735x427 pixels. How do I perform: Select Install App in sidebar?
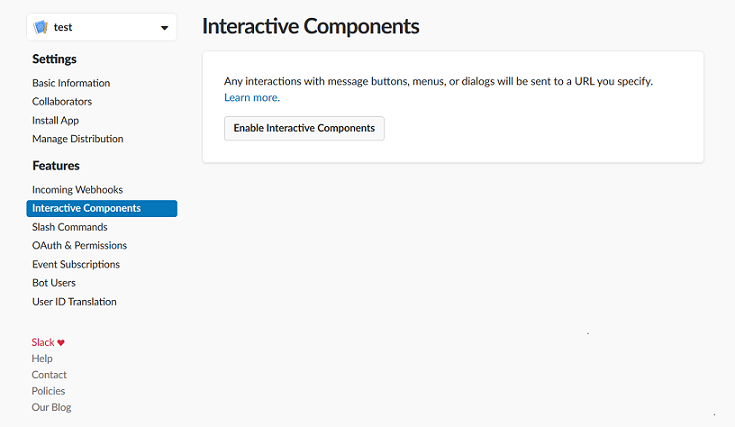(55, 120)
